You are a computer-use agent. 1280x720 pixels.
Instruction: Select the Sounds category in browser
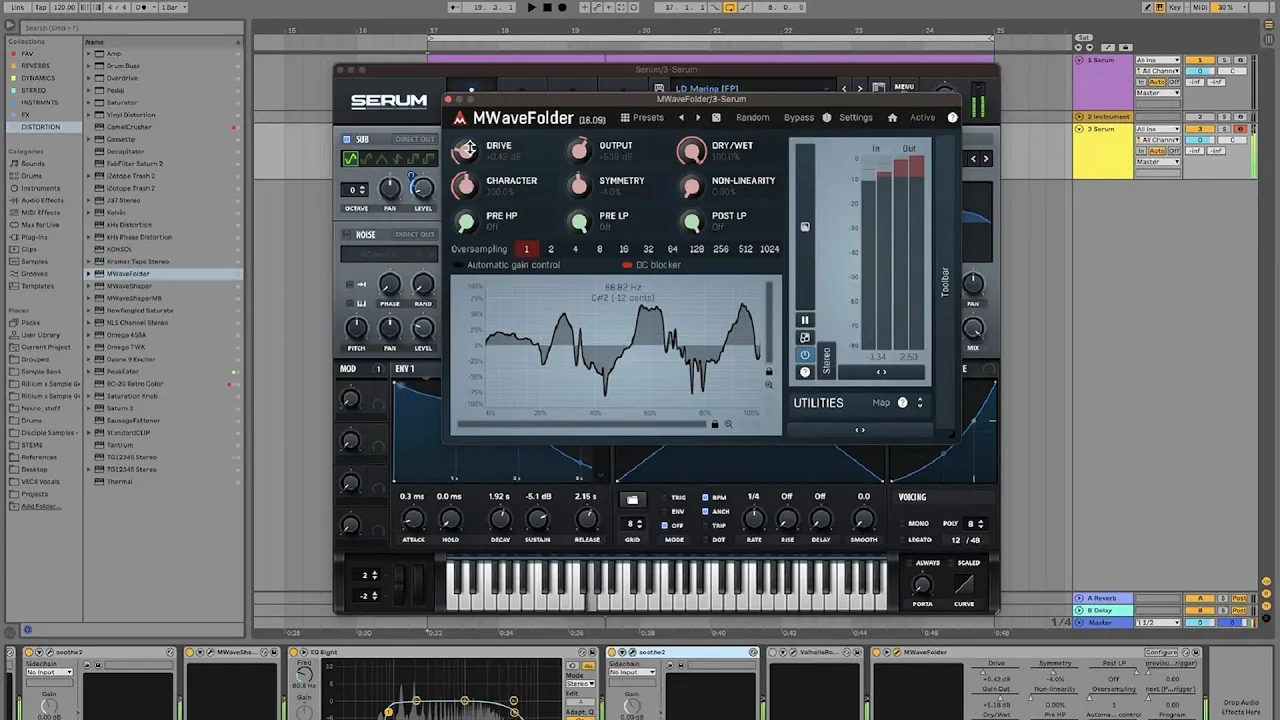coord(32,163)
